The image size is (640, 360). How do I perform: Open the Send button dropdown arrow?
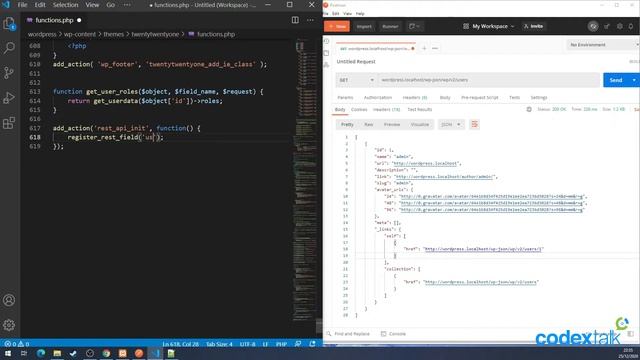coord(634,80)
